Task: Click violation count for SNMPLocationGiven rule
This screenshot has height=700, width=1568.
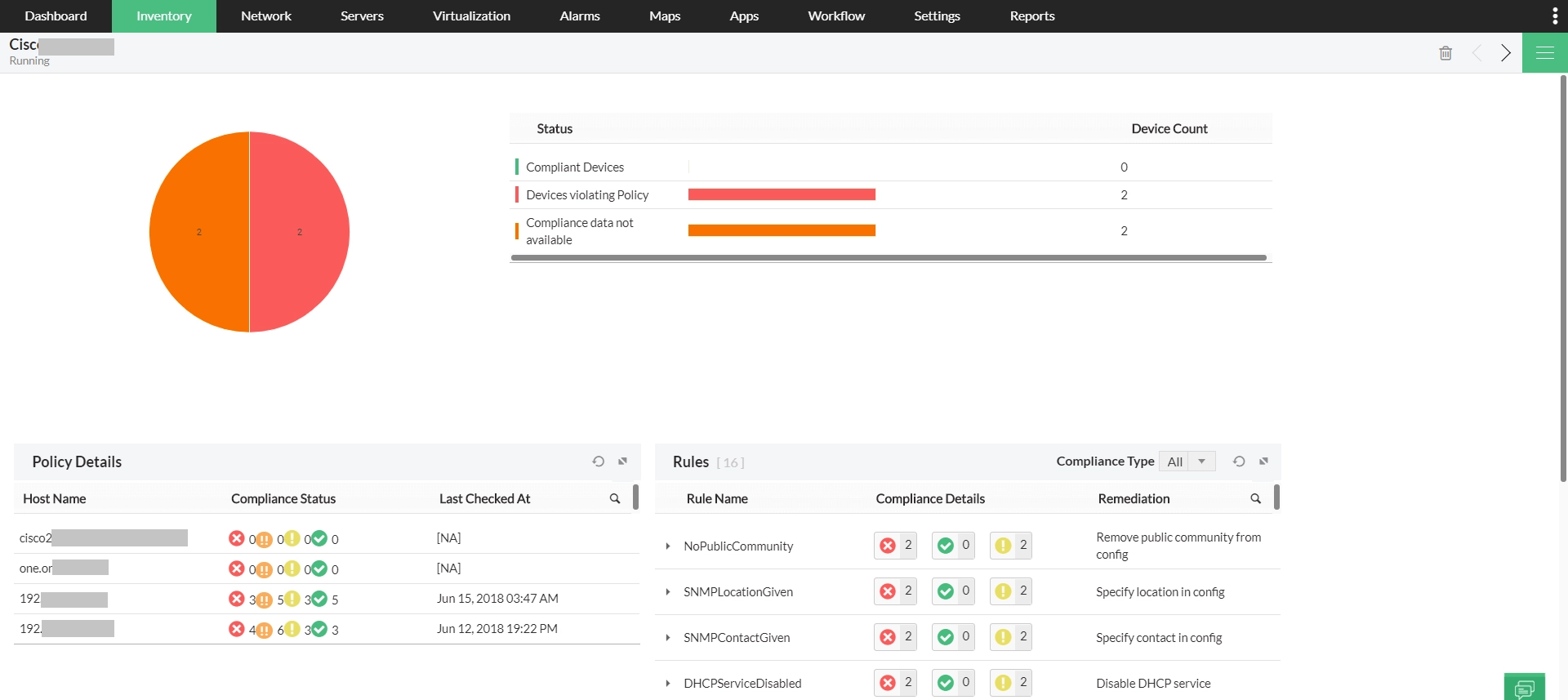Action: [896, 591]
